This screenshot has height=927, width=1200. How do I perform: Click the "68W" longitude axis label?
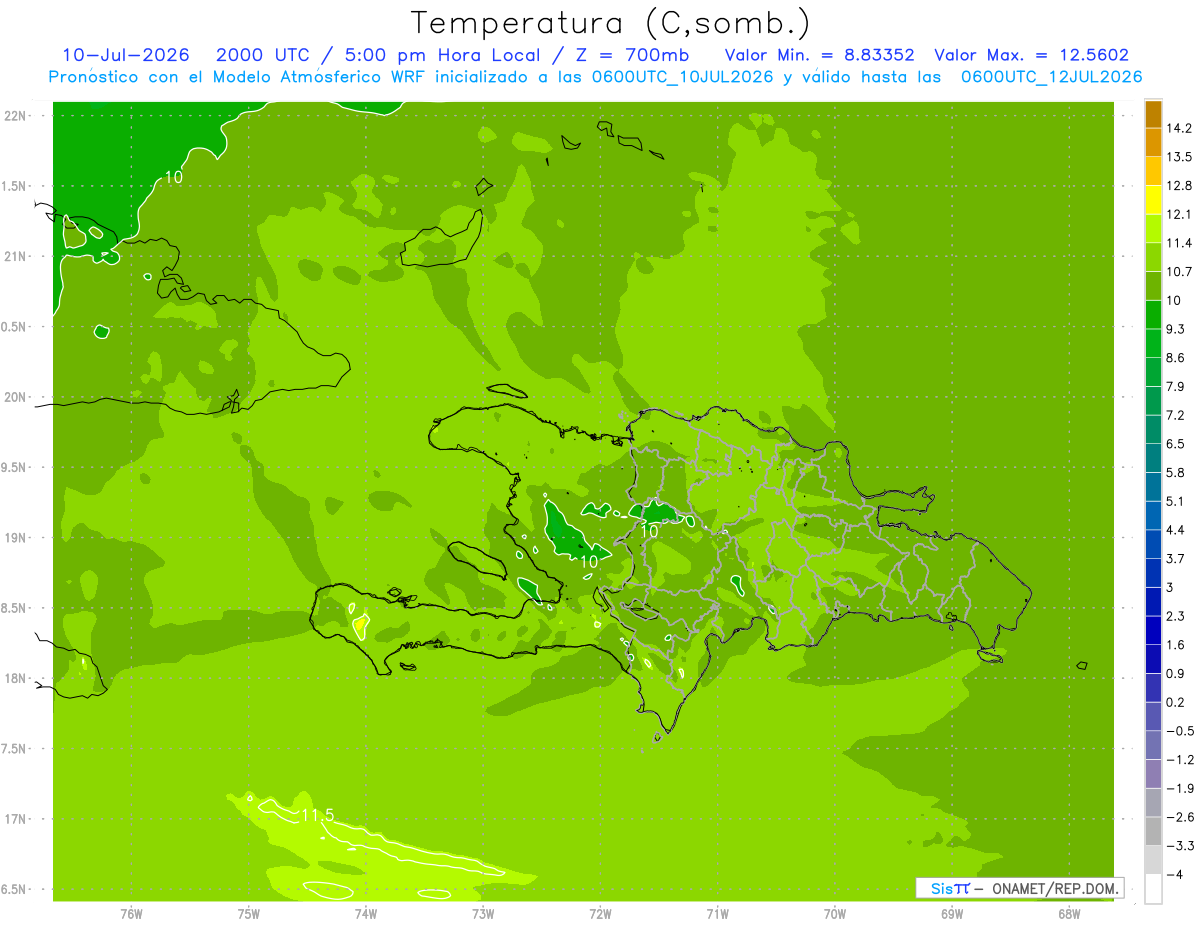click(x=1069, y=914)
